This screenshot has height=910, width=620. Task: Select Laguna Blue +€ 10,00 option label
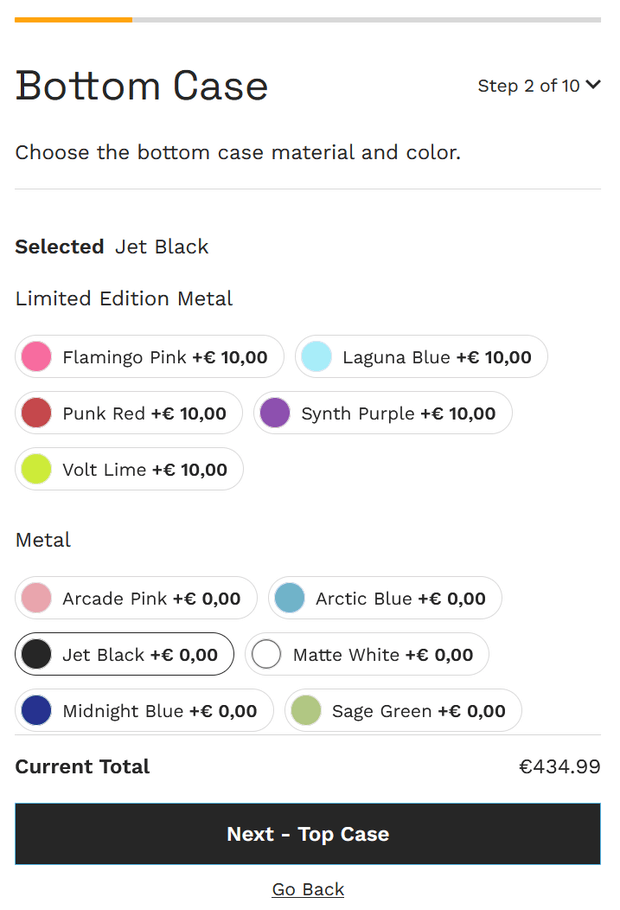[437, 357]
